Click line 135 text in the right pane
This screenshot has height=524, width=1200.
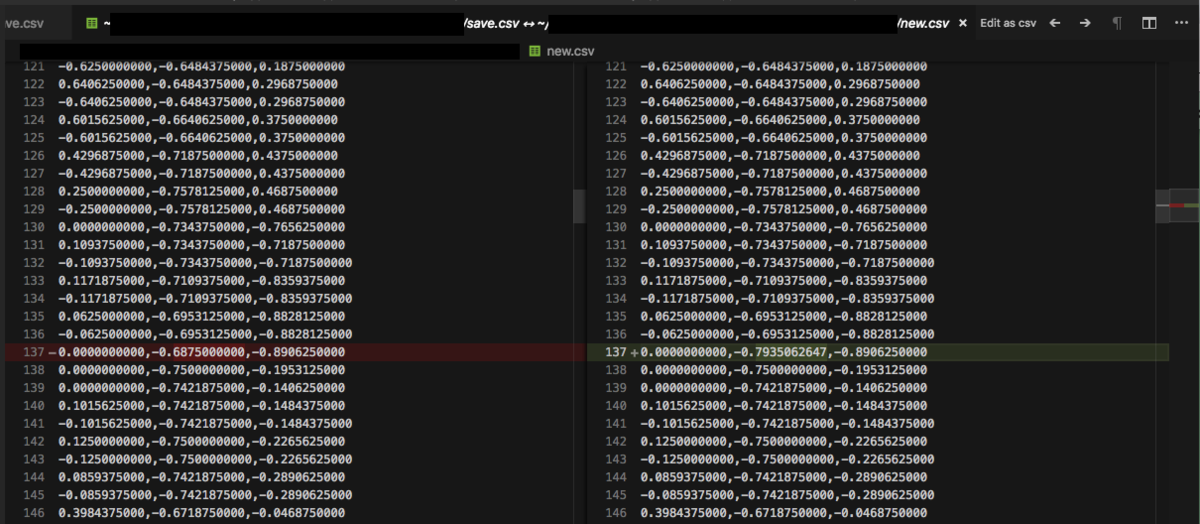click(x=783, y=316)
